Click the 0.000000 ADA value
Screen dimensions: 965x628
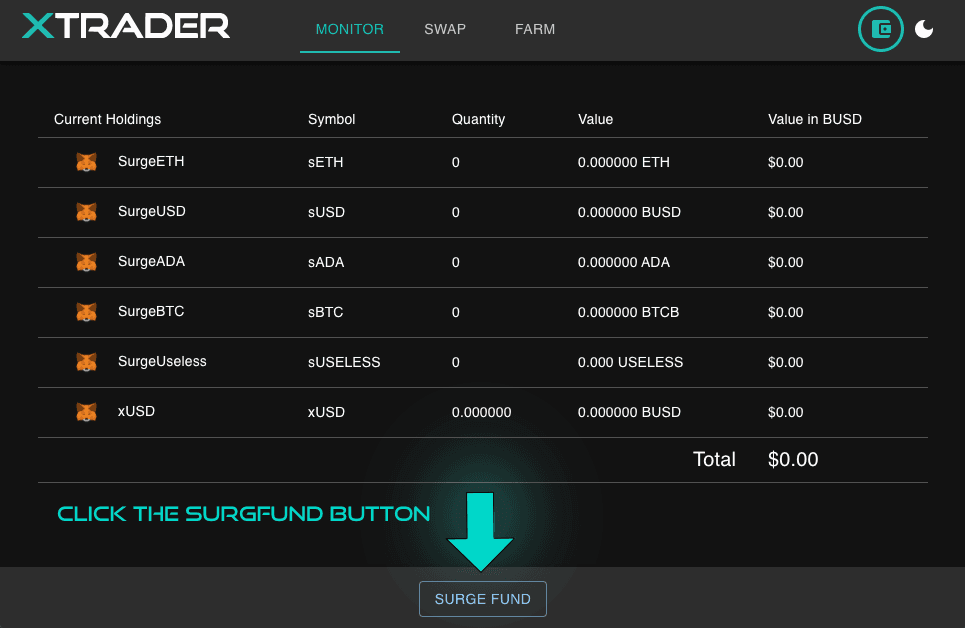(623, 262)
